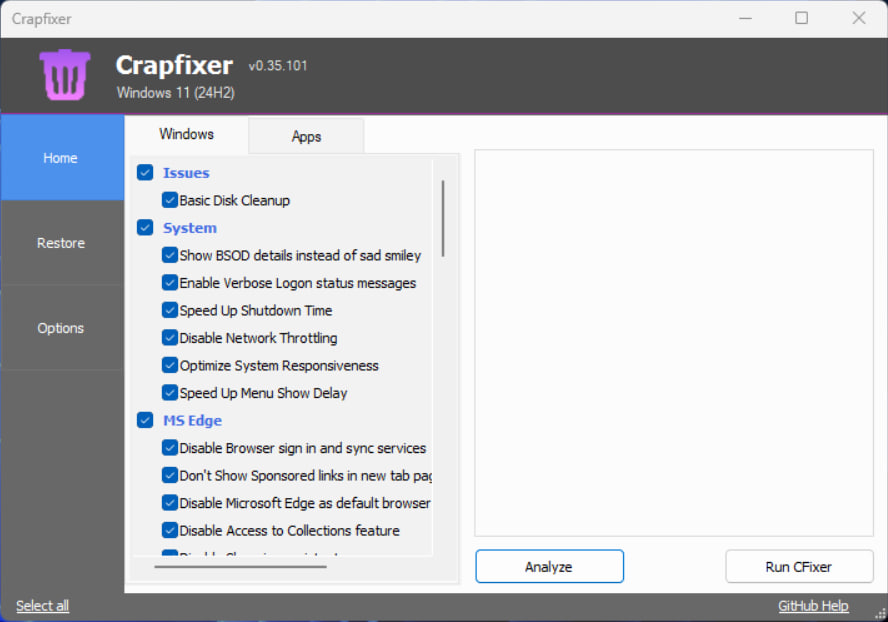Click the horizontal scrollbar under the fixes list

[240, 566]
